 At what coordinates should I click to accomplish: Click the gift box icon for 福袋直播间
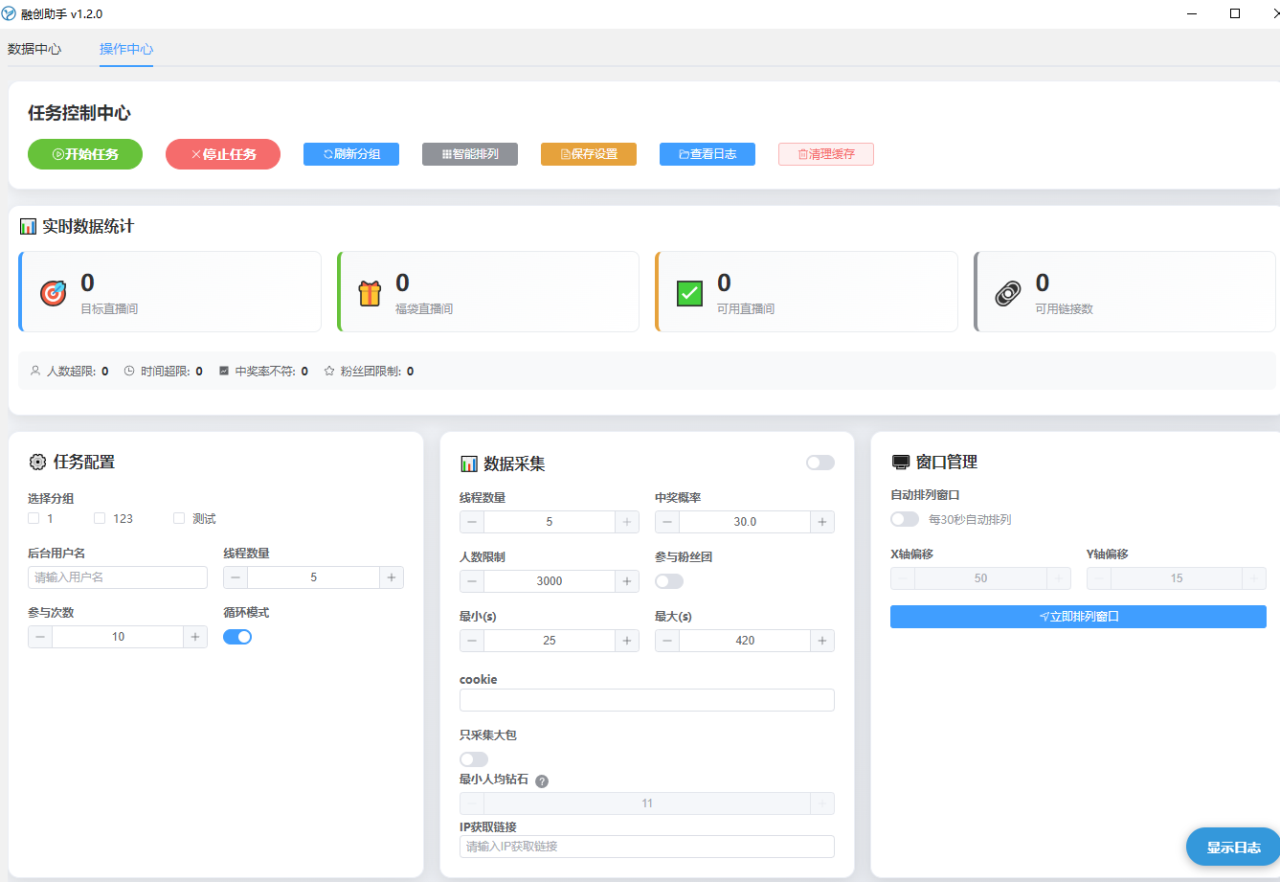click(370, 293)
